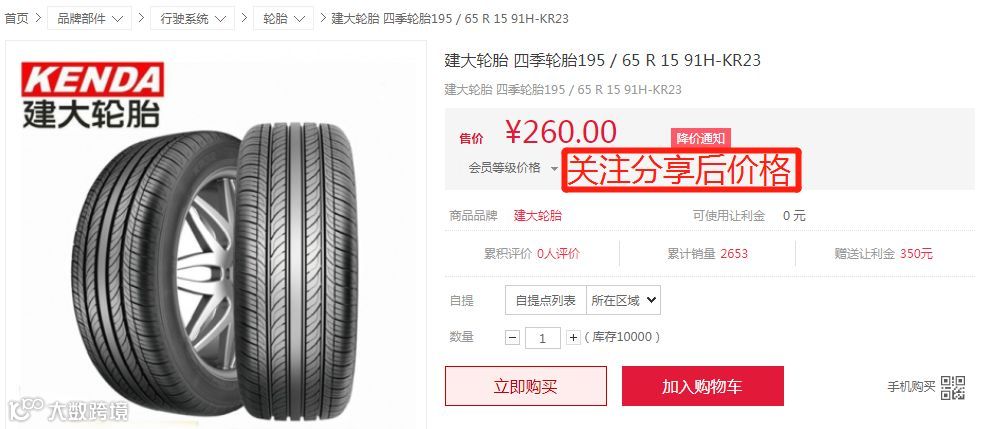Go to 首页 in the breadcrumb
The image size is (981, 429).
[x=16, y=19]
